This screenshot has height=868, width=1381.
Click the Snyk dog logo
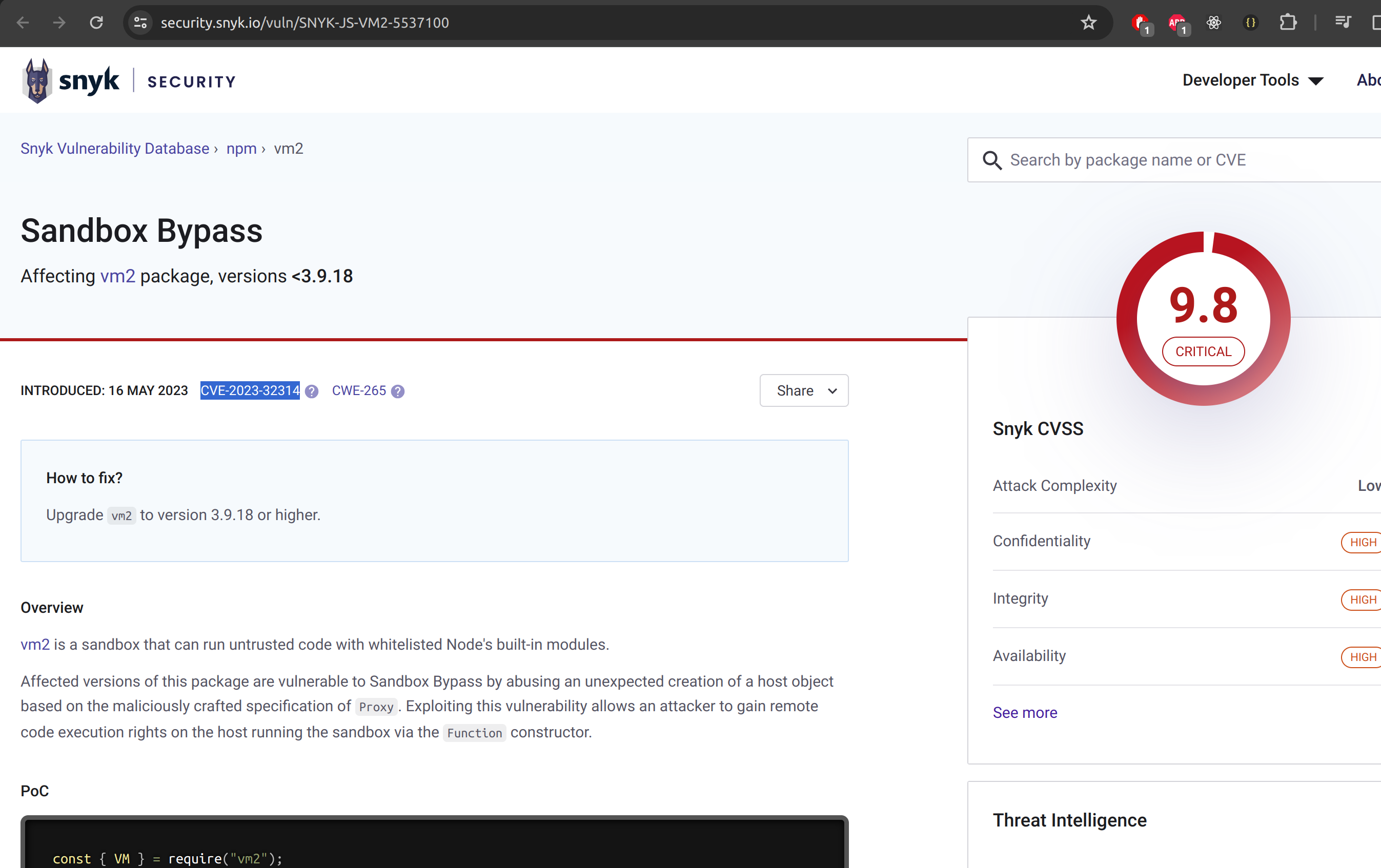[x=38, y=81]
